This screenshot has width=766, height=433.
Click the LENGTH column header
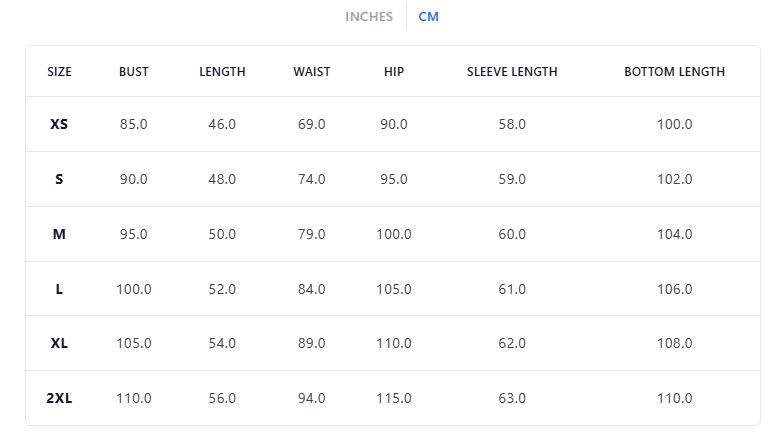coord(222,72)
